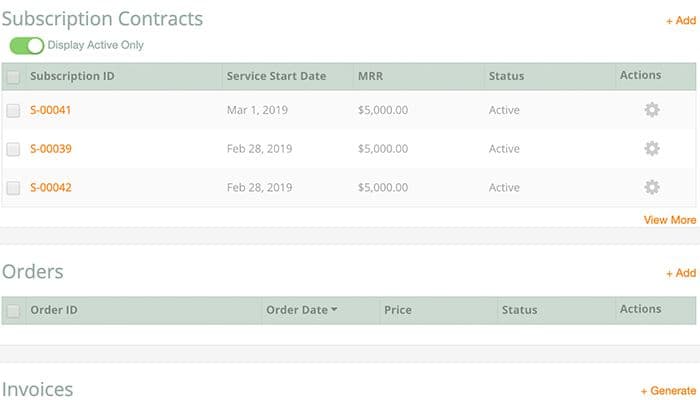This screenshot has height=400, width=700.
Task: Open gear actions for subscription S-00041
Action: pyautogui.click(x=651, y=110)
